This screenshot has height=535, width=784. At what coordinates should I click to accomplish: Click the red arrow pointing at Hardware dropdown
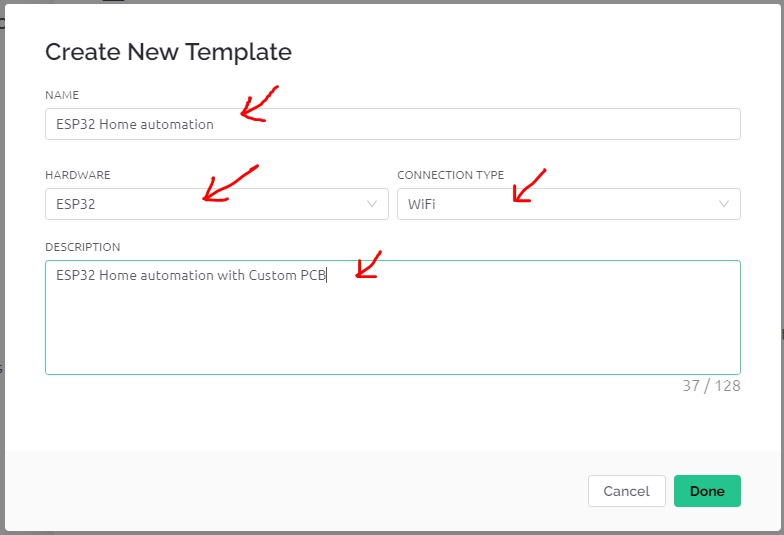[x=230, y=184]
